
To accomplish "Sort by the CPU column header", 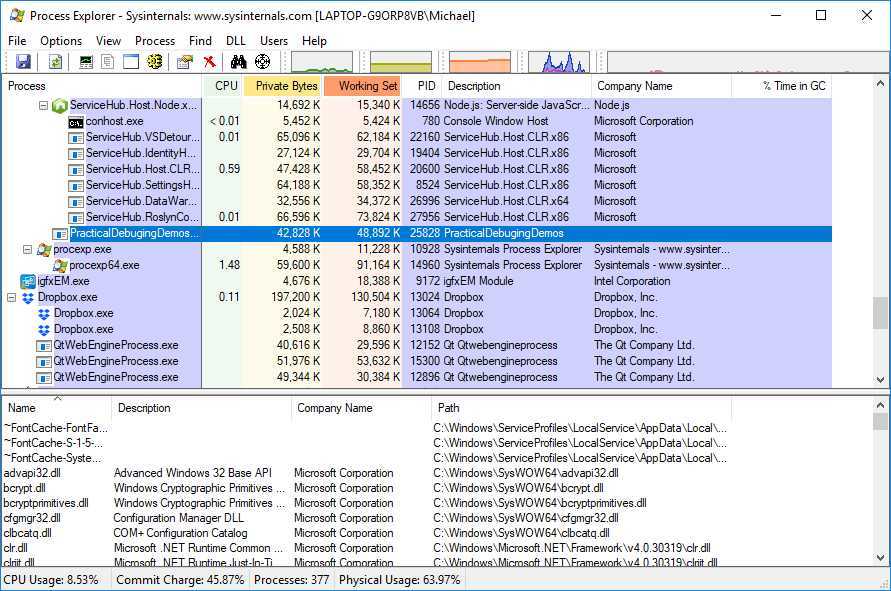I will [223, 86].
